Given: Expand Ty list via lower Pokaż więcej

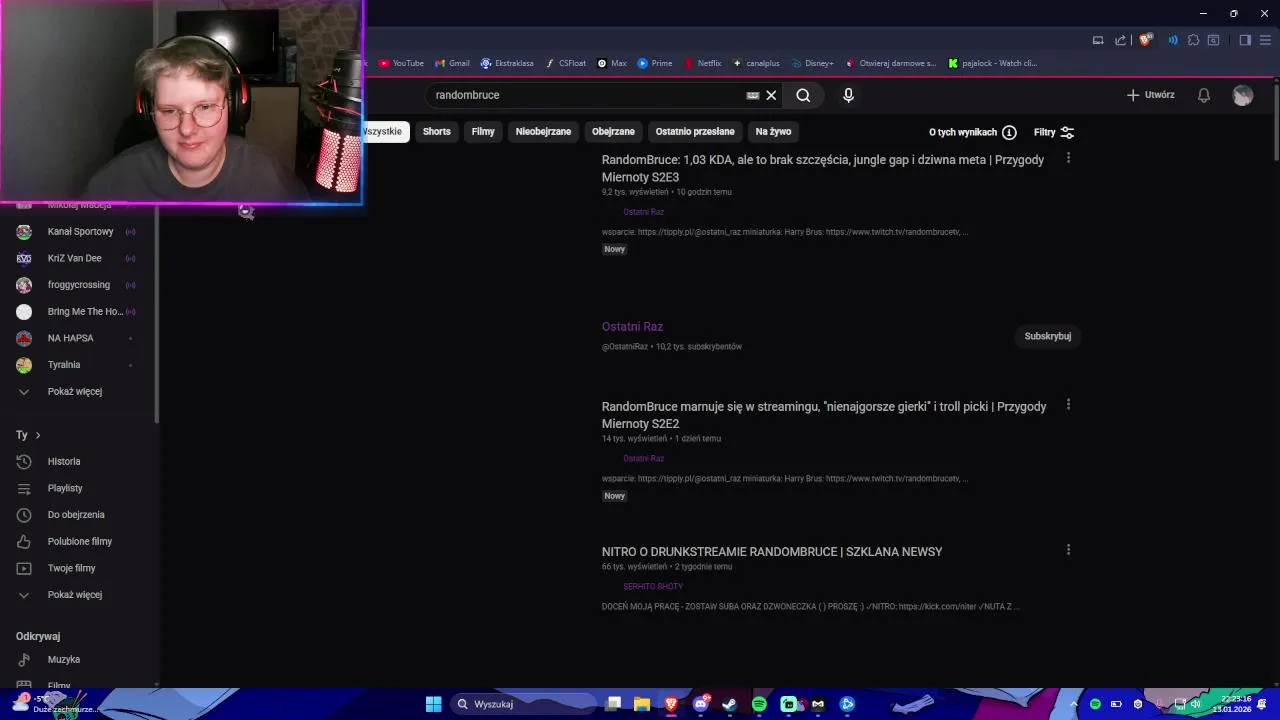Looking at the screenshot, I should click(78, 595).
